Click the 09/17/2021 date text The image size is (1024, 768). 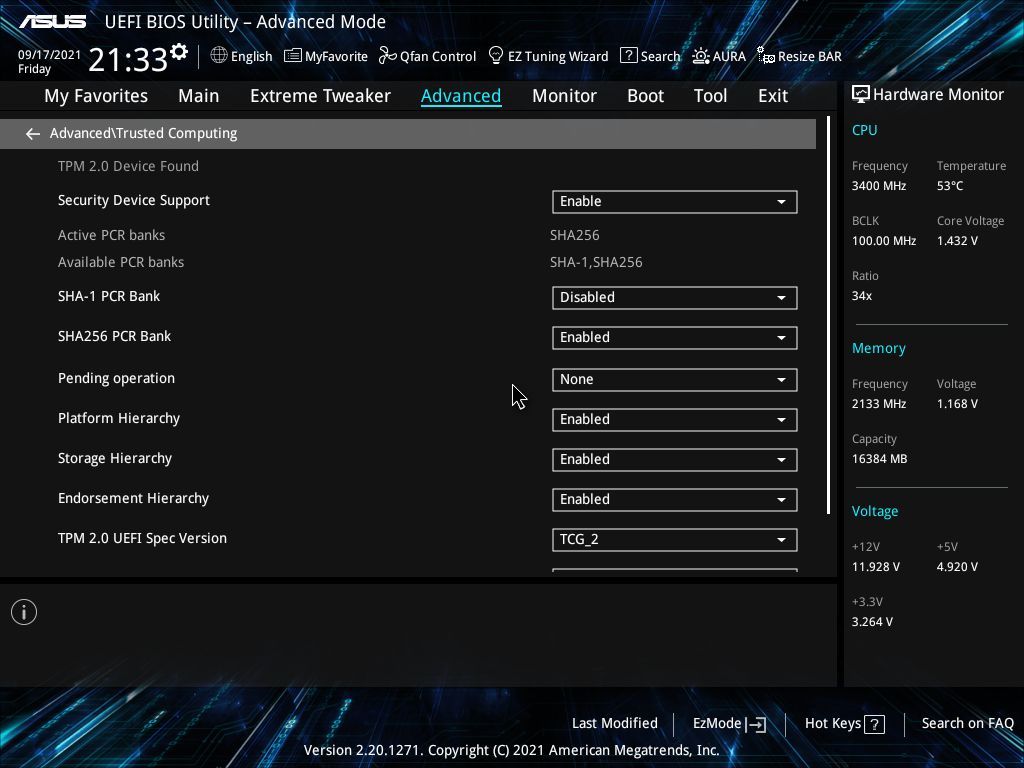49,55
